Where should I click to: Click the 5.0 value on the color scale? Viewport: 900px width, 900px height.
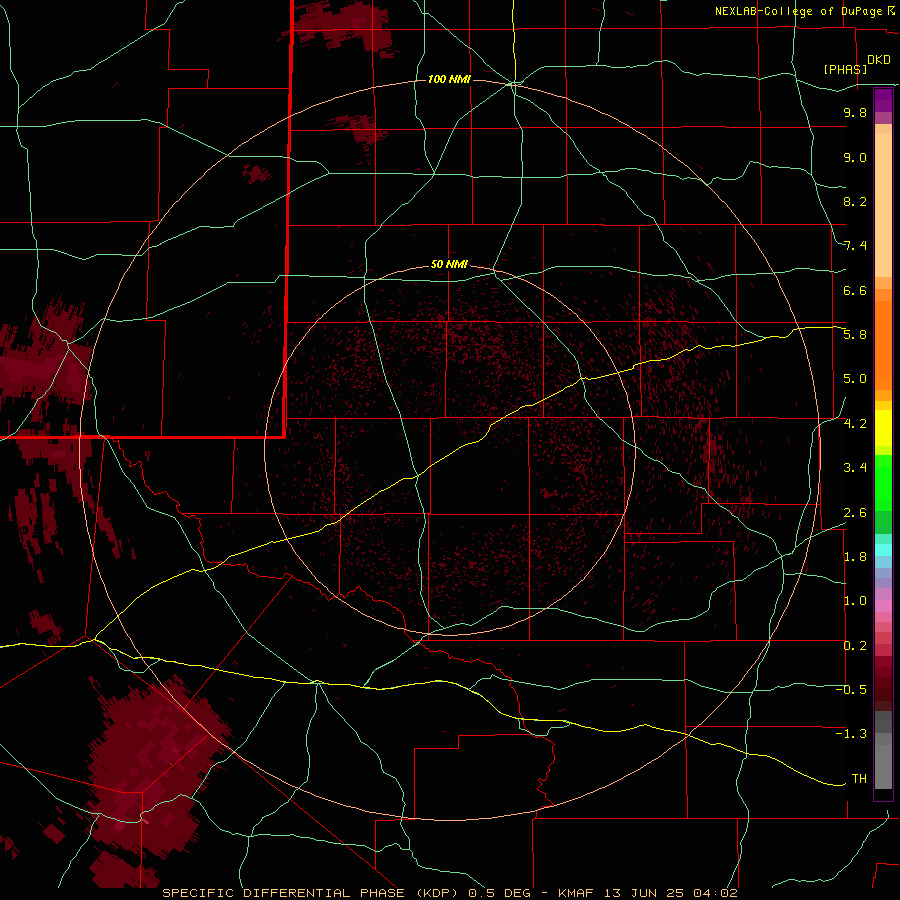pyautogui.click(x=855, y=379)
